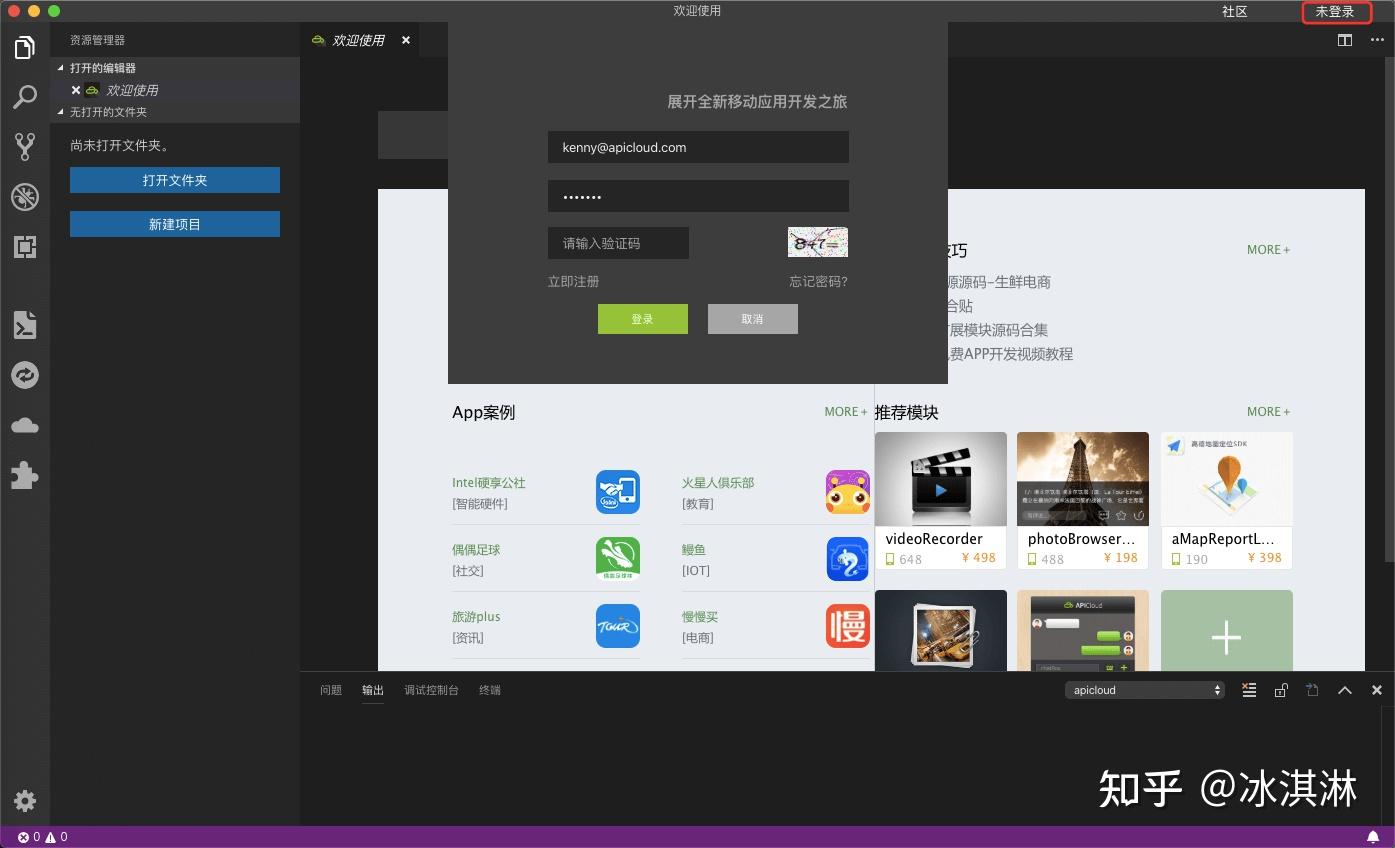Select the Search icon in the sidebar
1395x848 pixels.
[25, 97]
